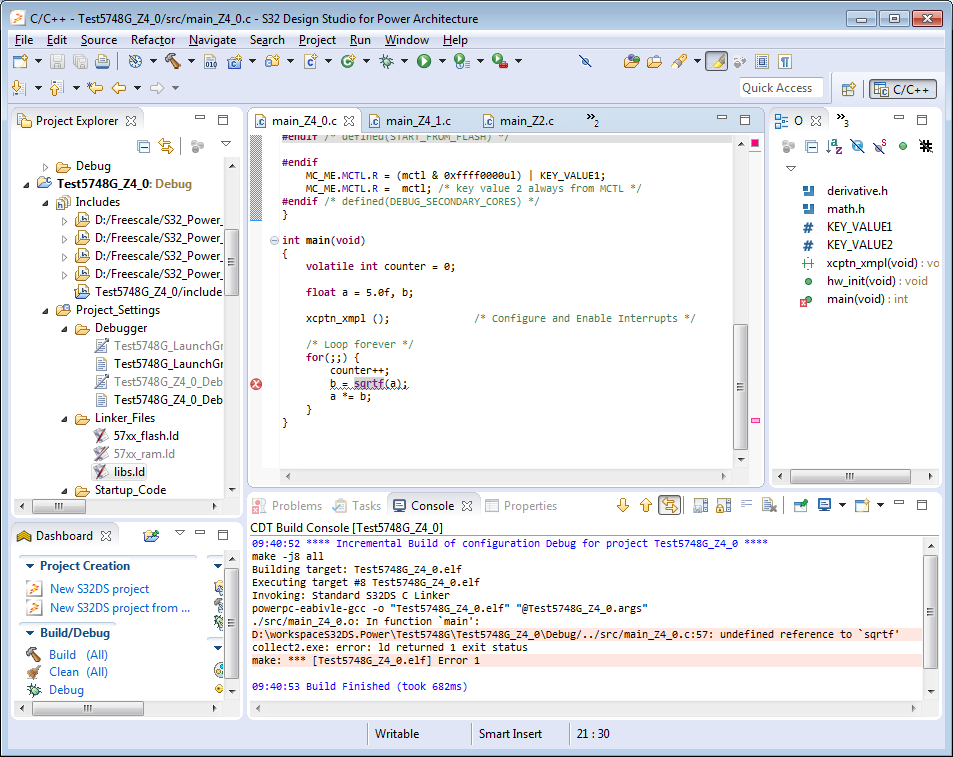Toggle Link with Editor in Project Explorer
The height and width of the screenshot is (757, 953).
click(x=166, y=146)
